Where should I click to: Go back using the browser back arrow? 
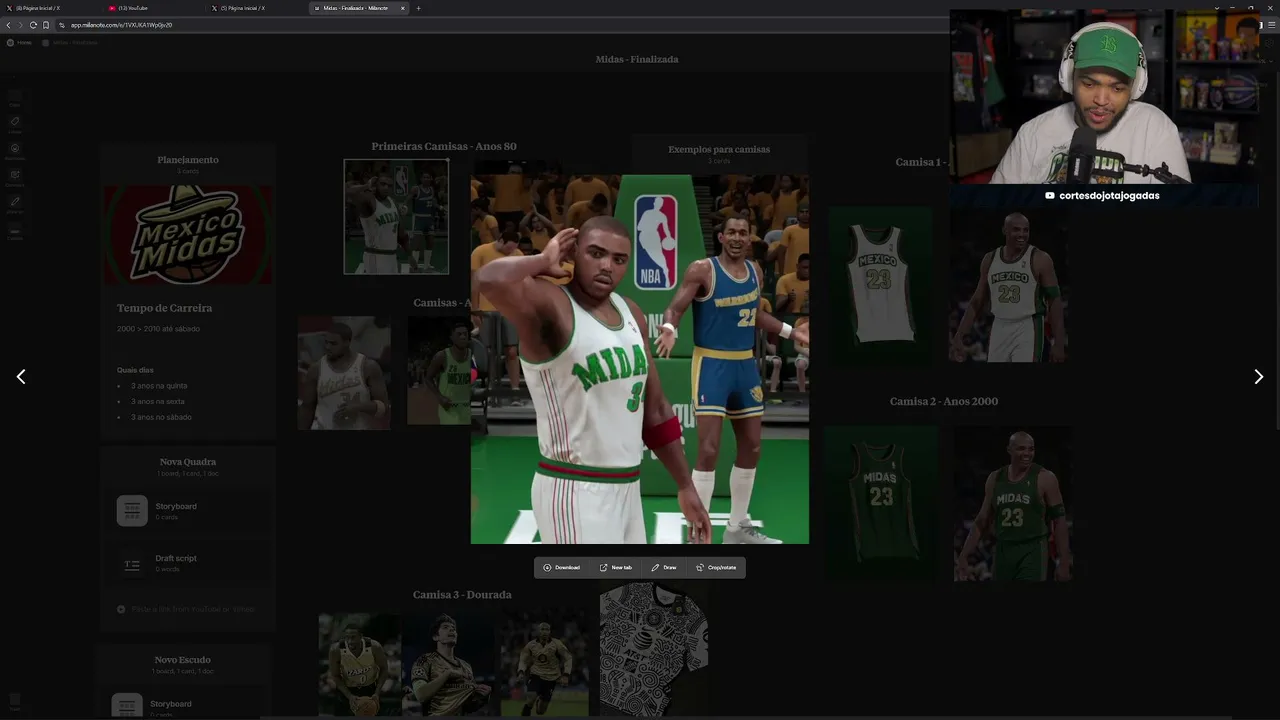point(9,25)
